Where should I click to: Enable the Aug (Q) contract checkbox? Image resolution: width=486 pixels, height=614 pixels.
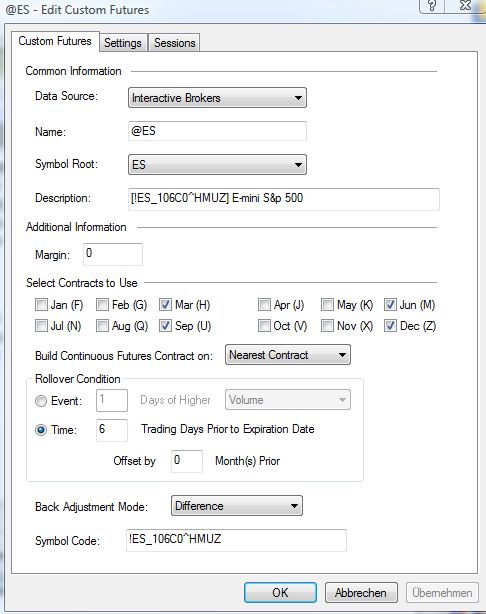(x=102, y=325)
